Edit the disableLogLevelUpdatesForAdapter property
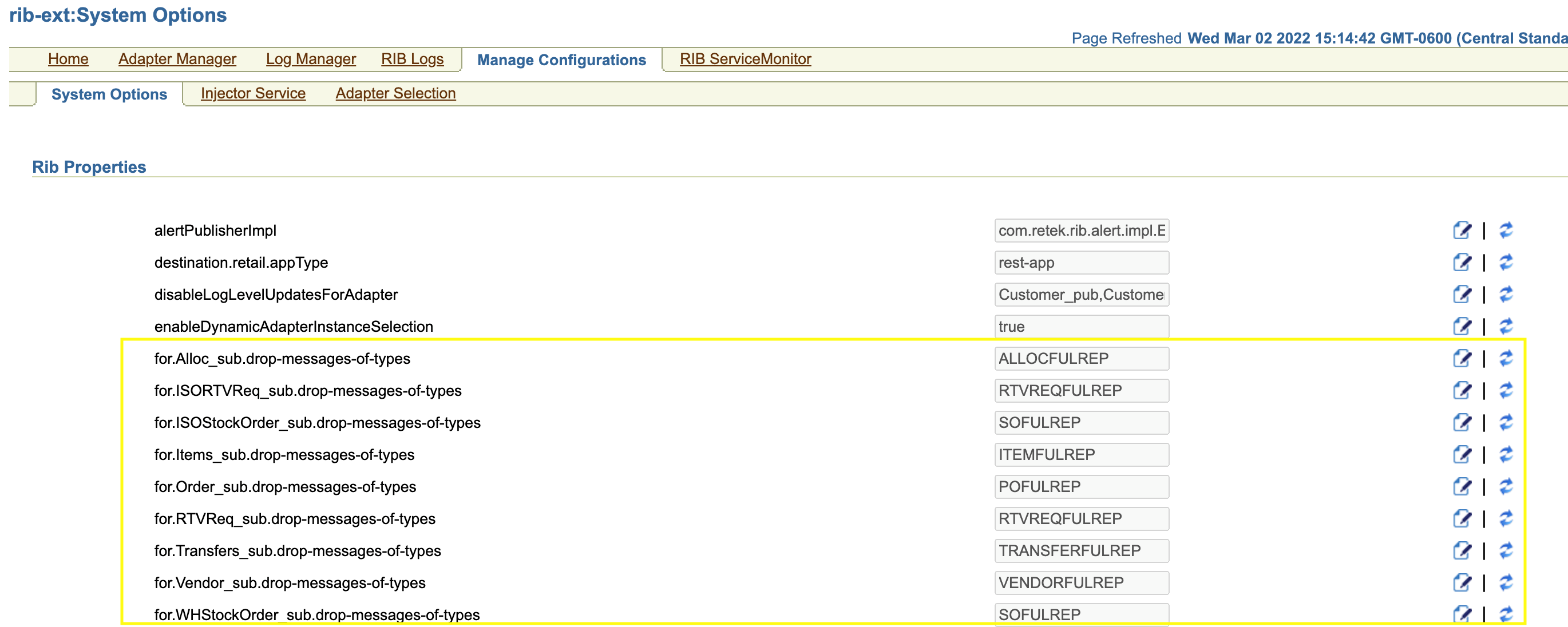This screenshot has width=1568, height=627. point(1462,295)
